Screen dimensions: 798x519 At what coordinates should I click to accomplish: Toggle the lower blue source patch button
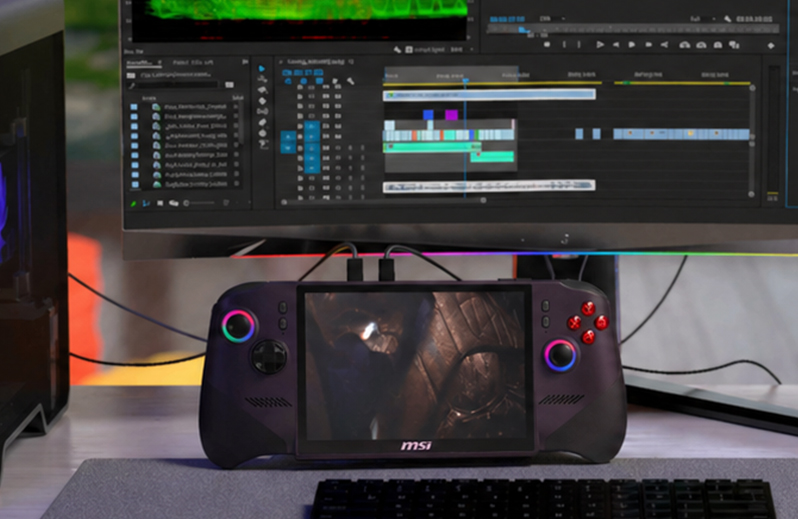click(288, 148)
